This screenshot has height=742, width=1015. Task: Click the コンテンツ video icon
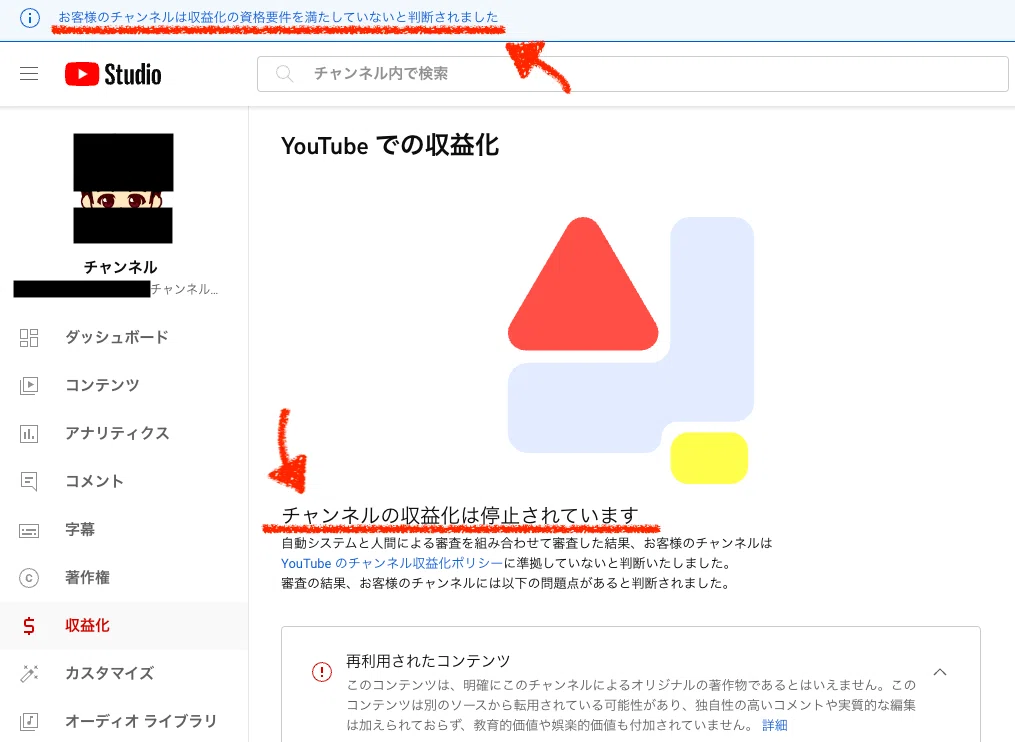pyautogui.click(x=29, y=385)
